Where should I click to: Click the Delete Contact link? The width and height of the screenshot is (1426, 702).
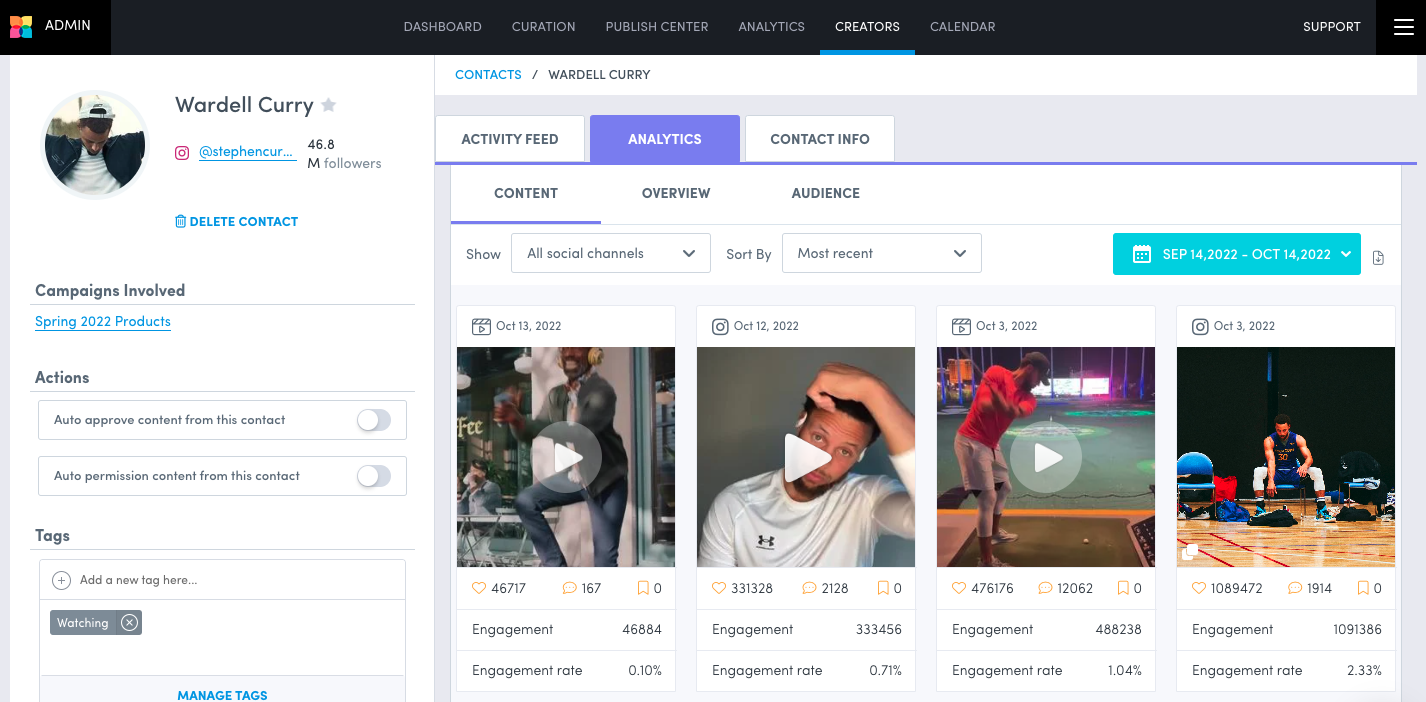pyautogui.click(x=236, y=222)
